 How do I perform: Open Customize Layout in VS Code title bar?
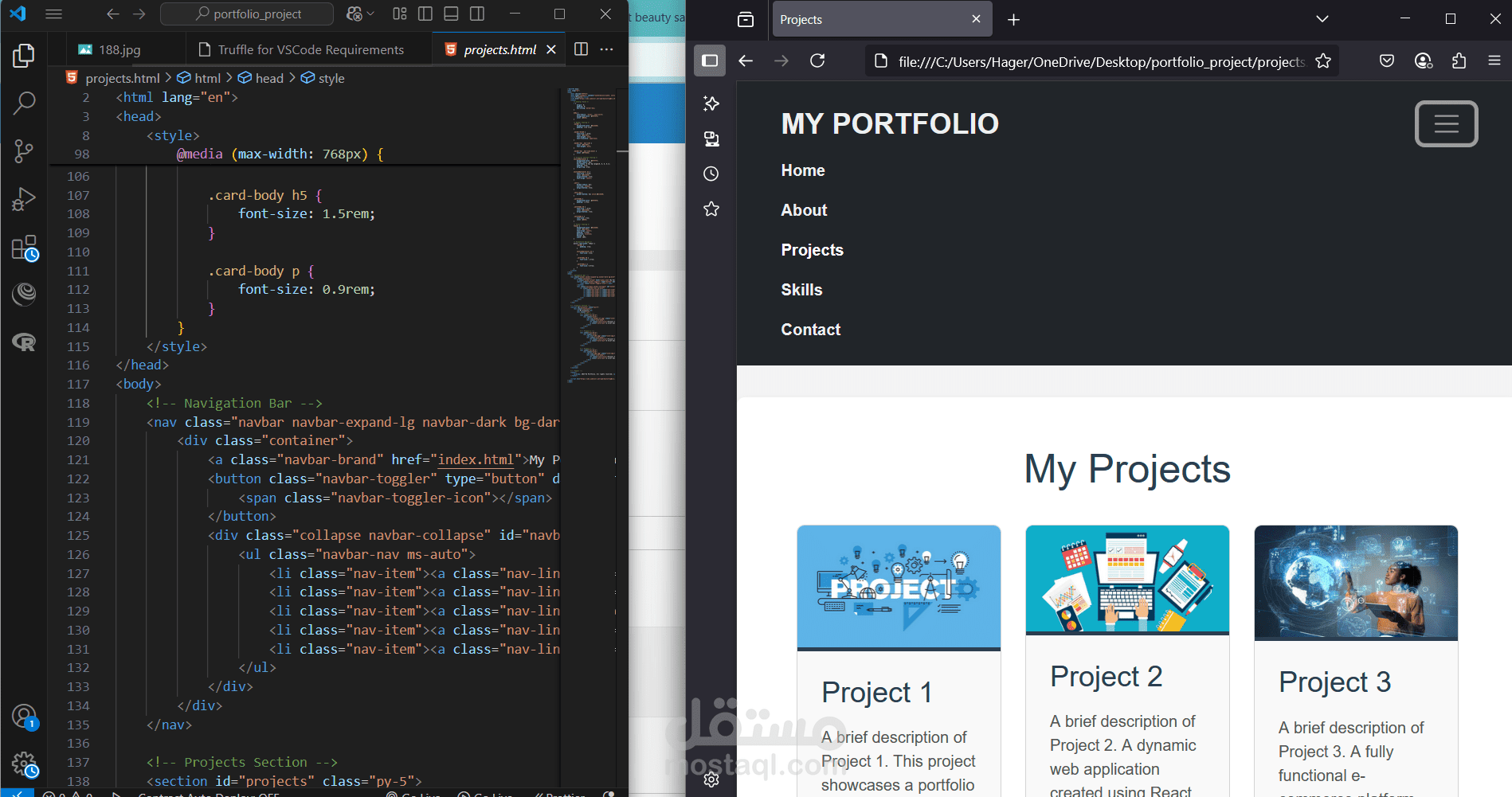click(x=400, y=14)
